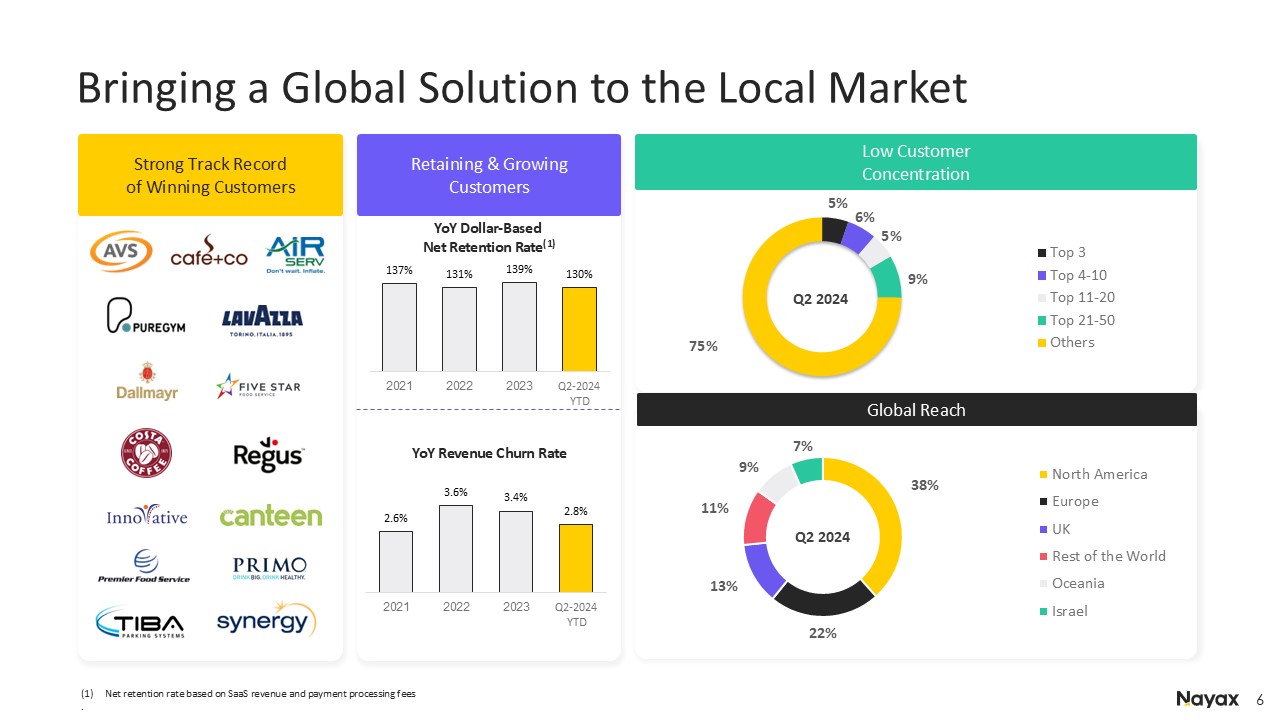Select the Top 21-50 legend swatch
Viewport: 1280px width, 720px height.
tap(1042, 320)
